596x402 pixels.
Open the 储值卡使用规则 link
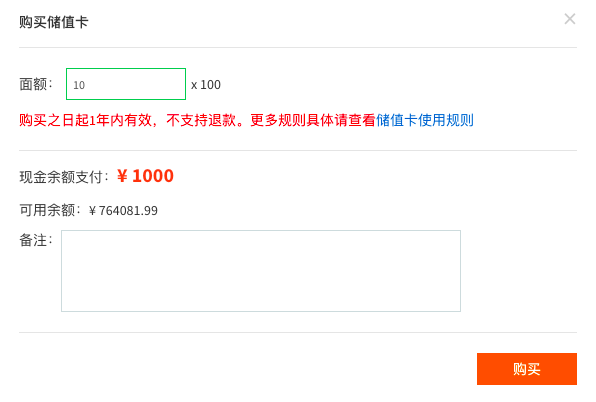(x=425, y=120)
